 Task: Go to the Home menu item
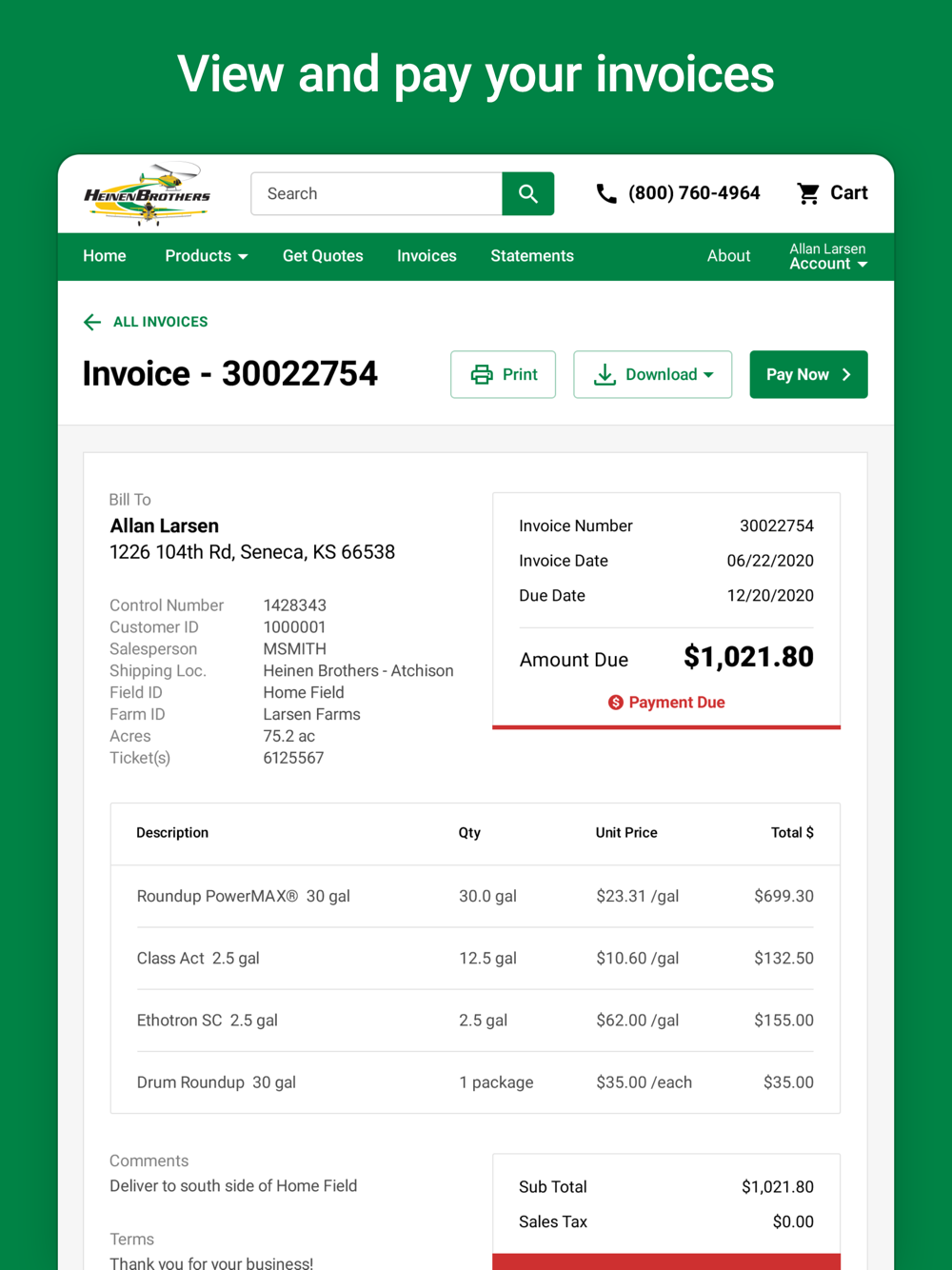(105, 256)
